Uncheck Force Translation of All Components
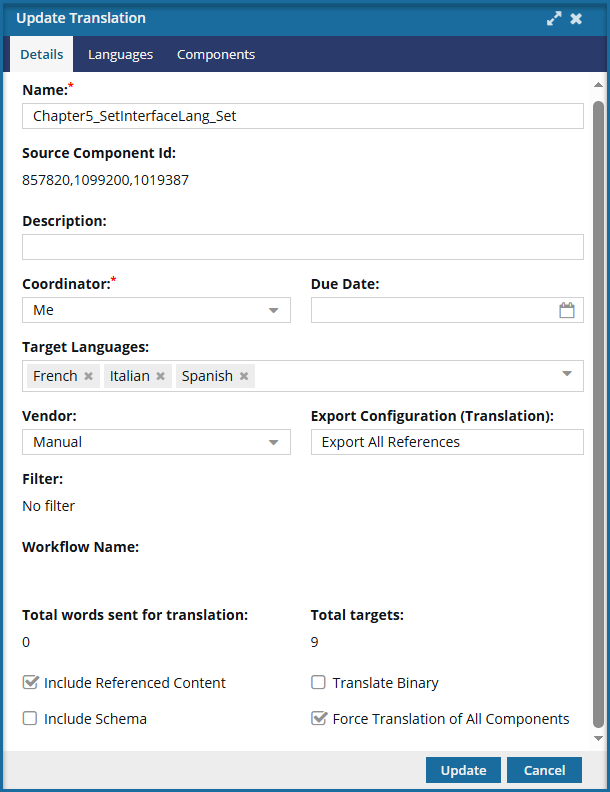The width and height of the screenshot is (610, 792). [x=318, y=719]
